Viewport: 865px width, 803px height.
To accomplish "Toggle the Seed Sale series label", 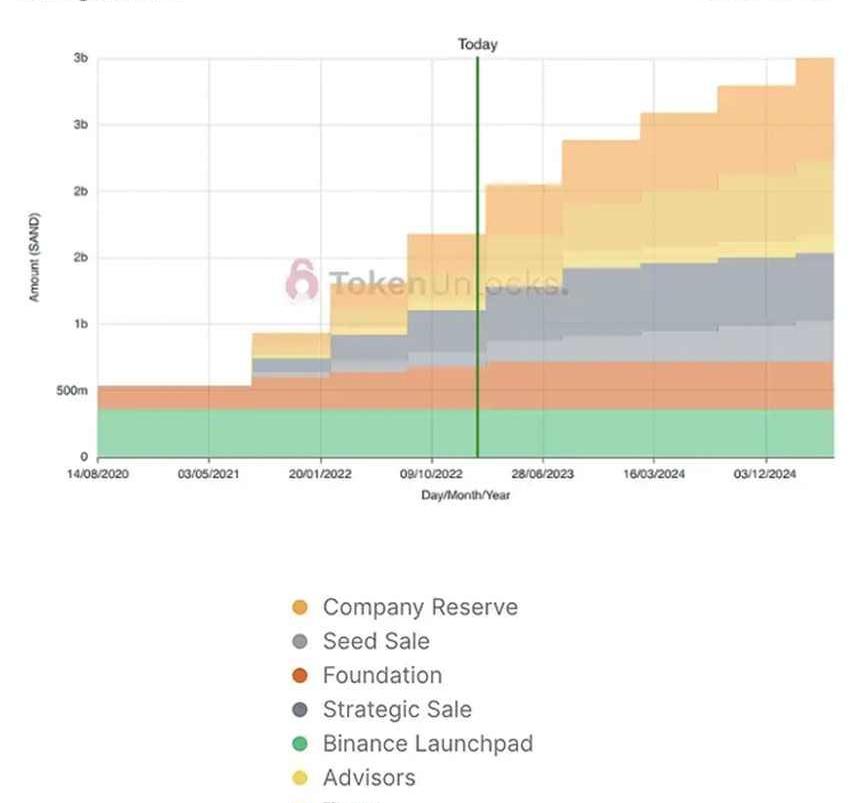I will pyautogui.click(x=376, y=641).
